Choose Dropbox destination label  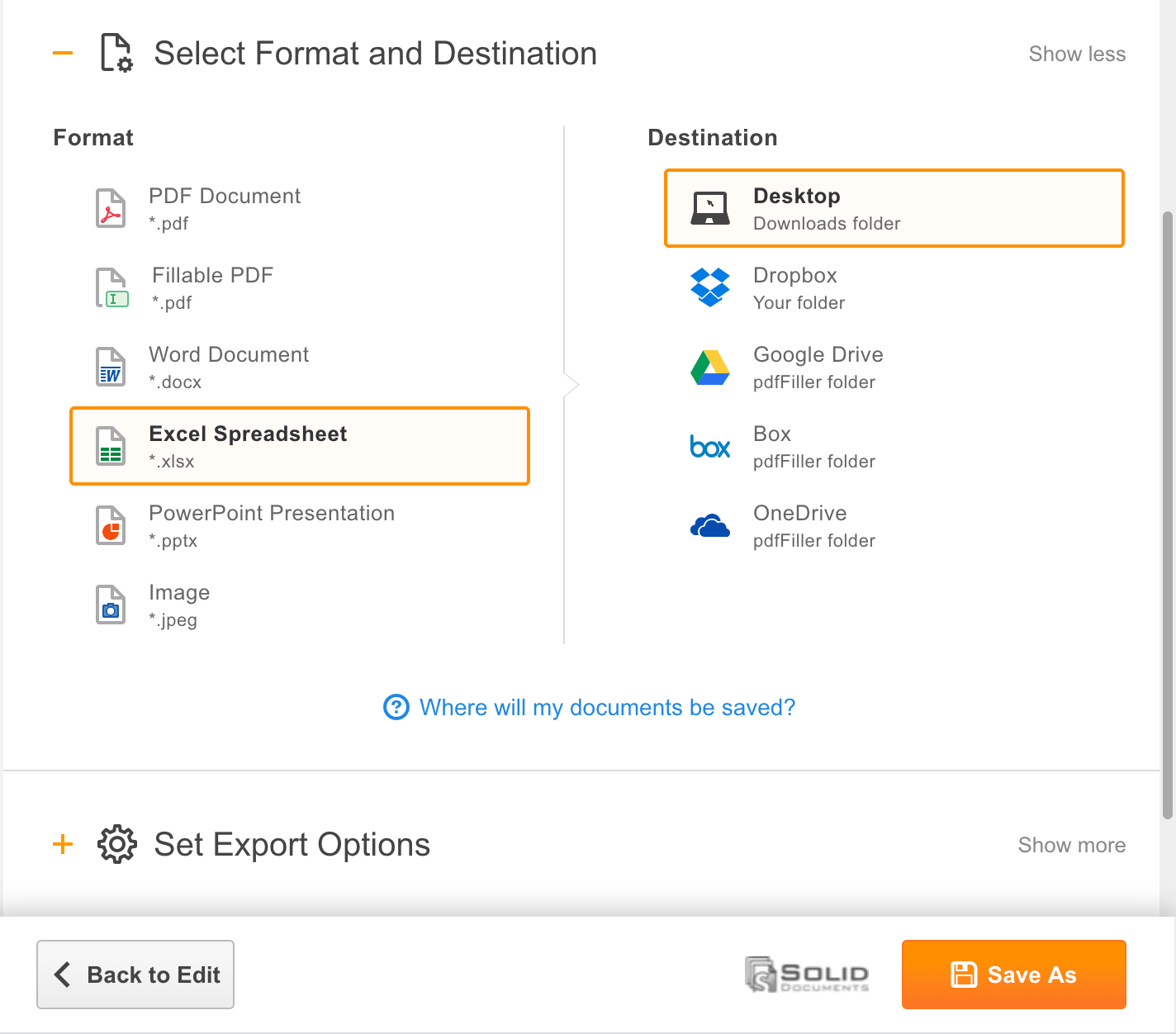pos(795,275)
